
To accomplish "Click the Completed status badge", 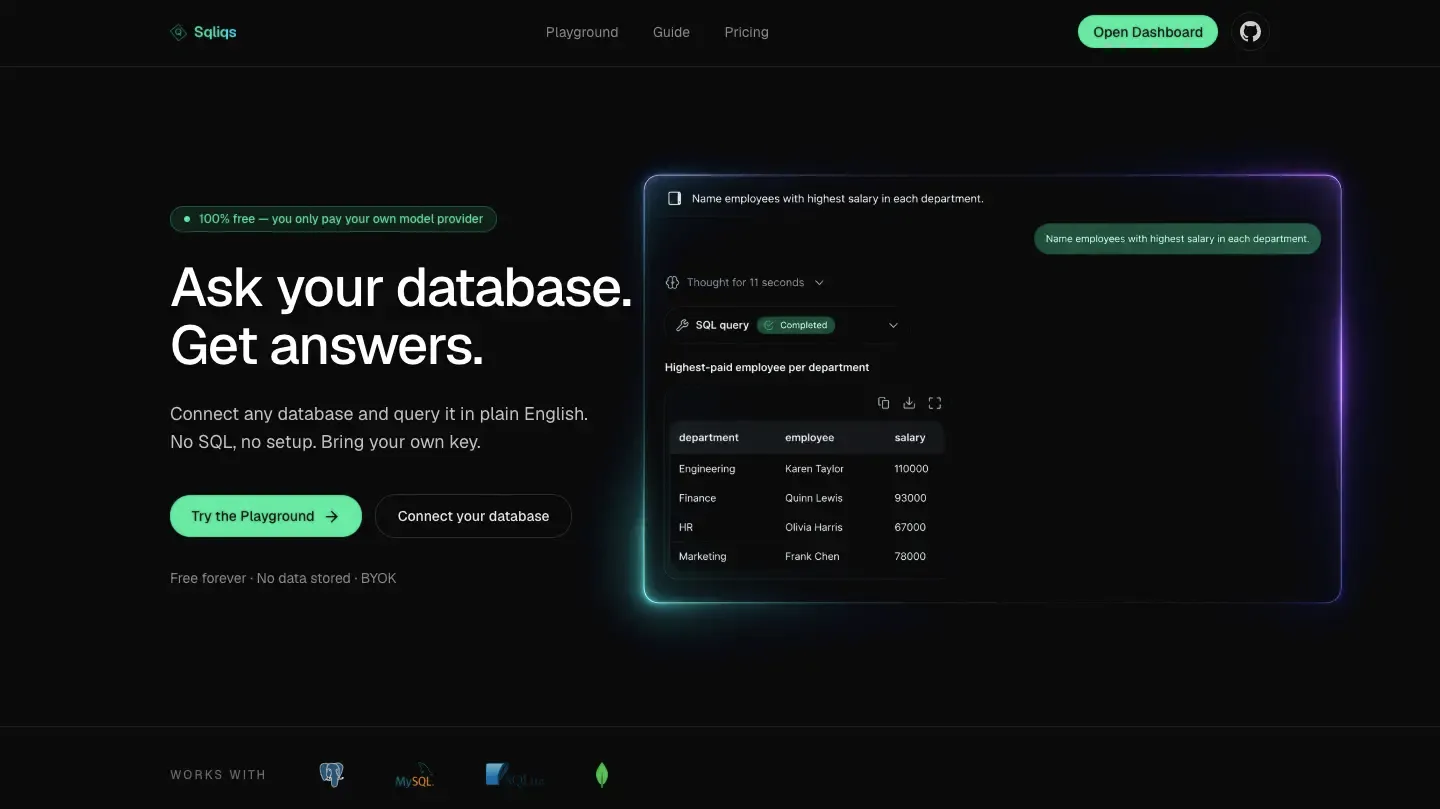I will [x=796, y=325].
